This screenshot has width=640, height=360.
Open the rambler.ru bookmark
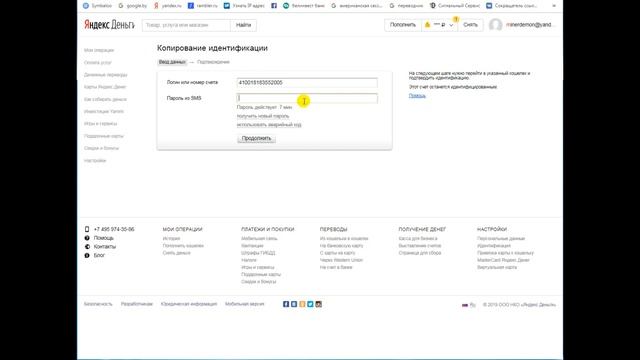point(202,6)
